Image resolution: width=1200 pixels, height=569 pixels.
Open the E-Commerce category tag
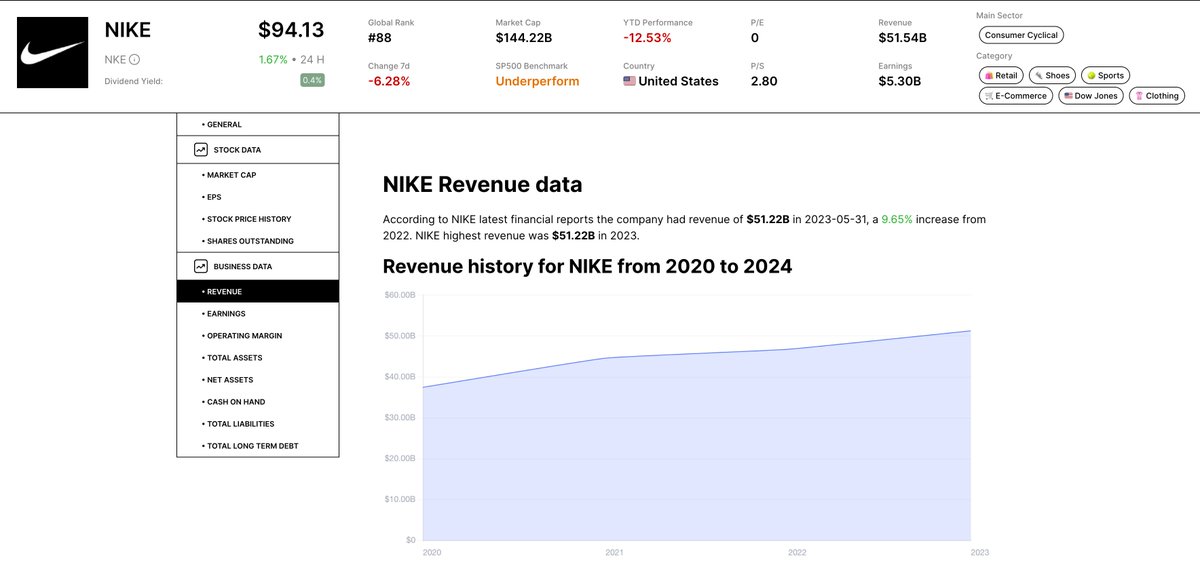[x=1016, y=96]
